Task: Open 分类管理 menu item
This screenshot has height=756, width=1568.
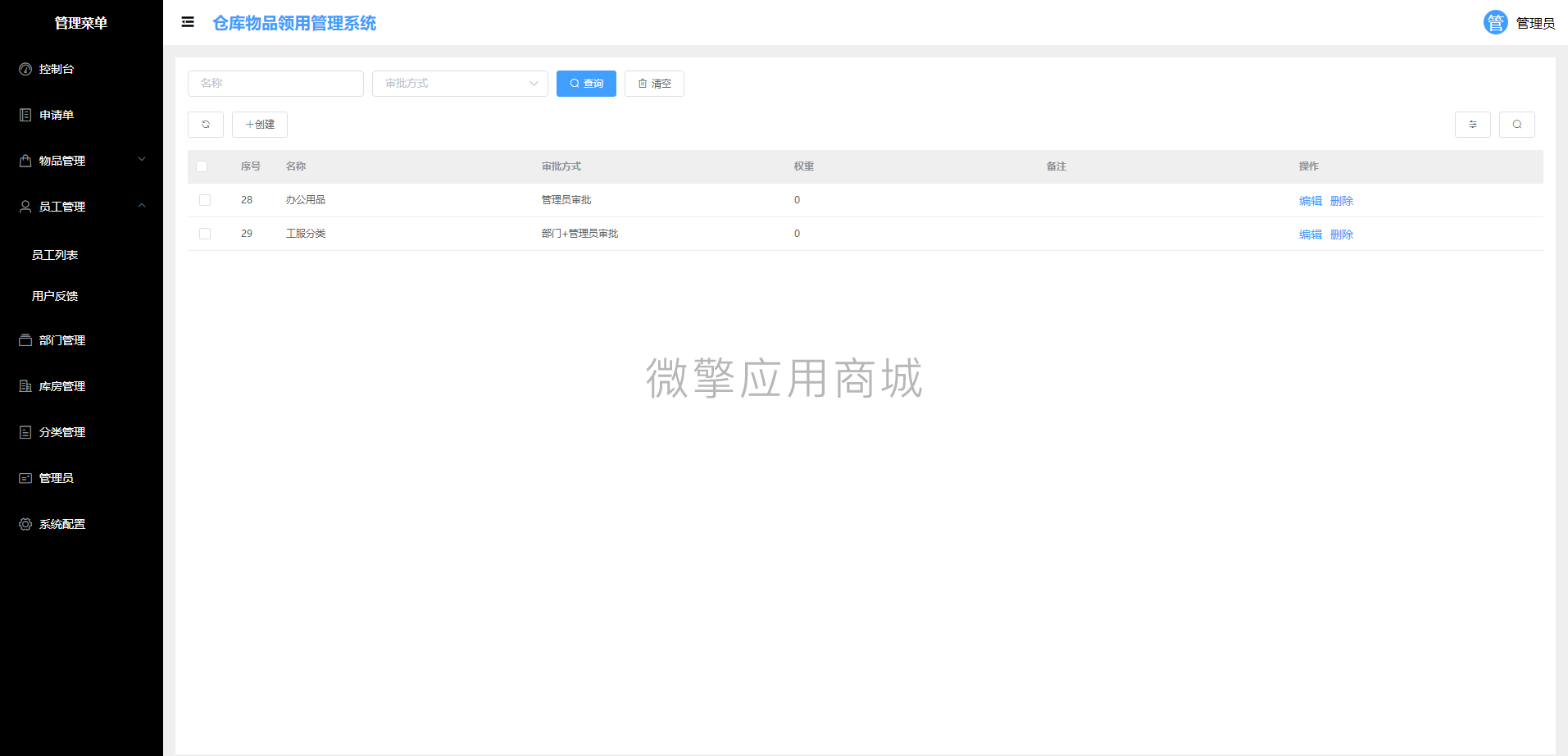Action: pos(81,432)
